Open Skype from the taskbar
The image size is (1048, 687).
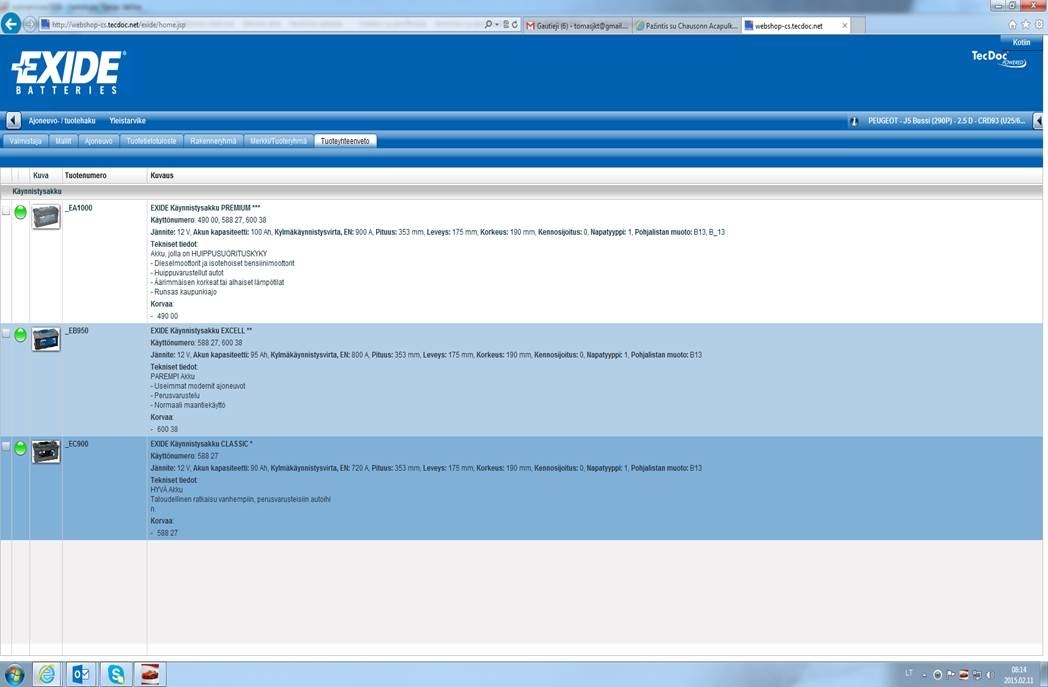[x=116, y=674]
